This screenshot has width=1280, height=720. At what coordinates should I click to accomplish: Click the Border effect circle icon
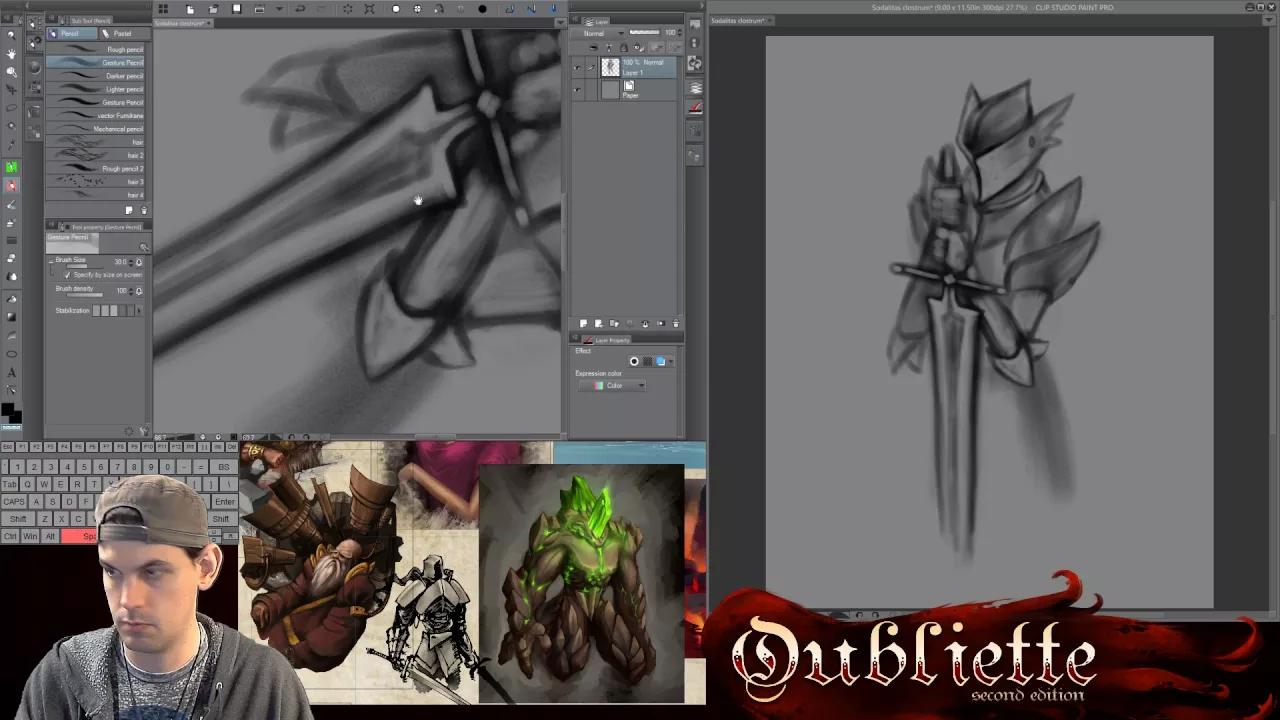pyautogui.click(x=634, y=361)
